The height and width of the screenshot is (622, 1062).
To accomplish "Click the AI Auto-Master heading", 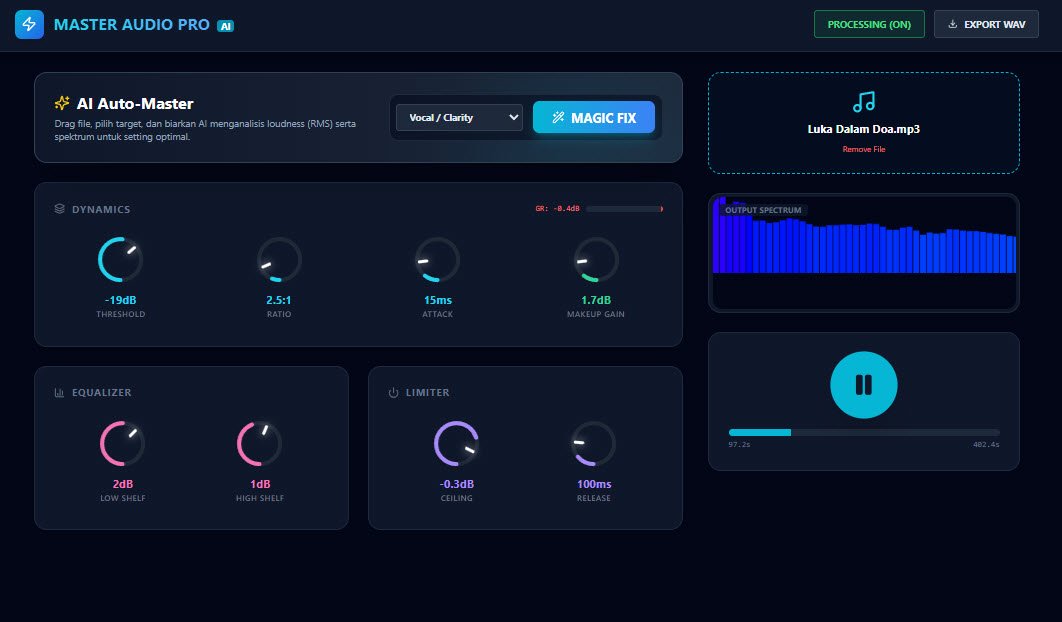I will [x=135, y=104].
